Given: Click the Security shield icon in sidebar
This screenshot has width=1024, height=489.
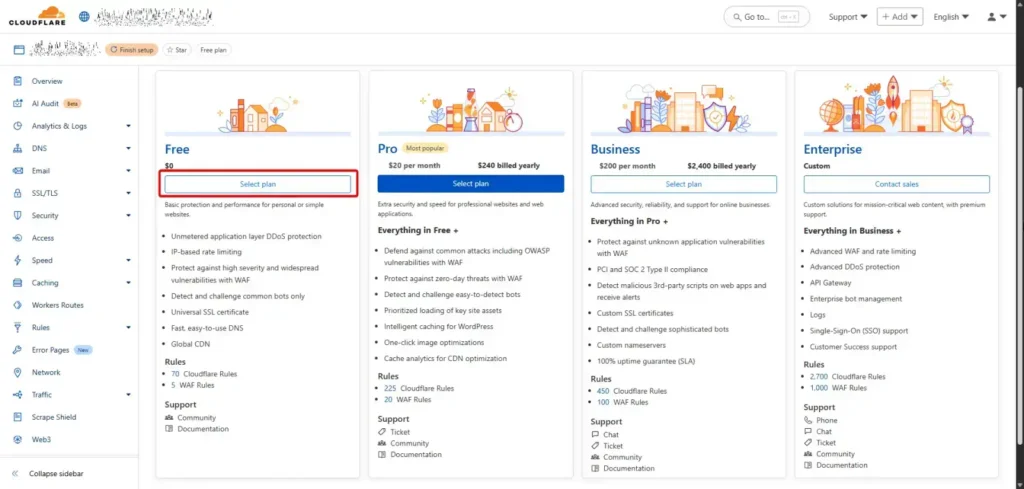Looking at the screenshot, I should pyautogui.click(x=18, y=215).
